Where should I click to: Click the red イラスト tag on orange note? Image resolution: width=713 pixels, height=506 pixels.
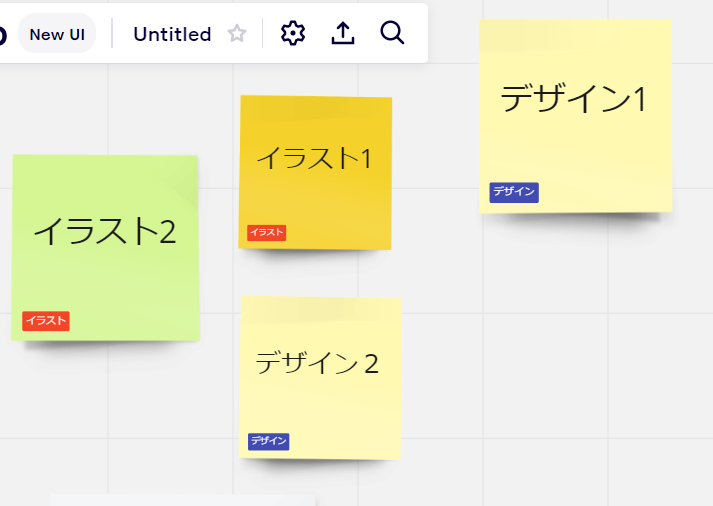click(x=267, y=233)
